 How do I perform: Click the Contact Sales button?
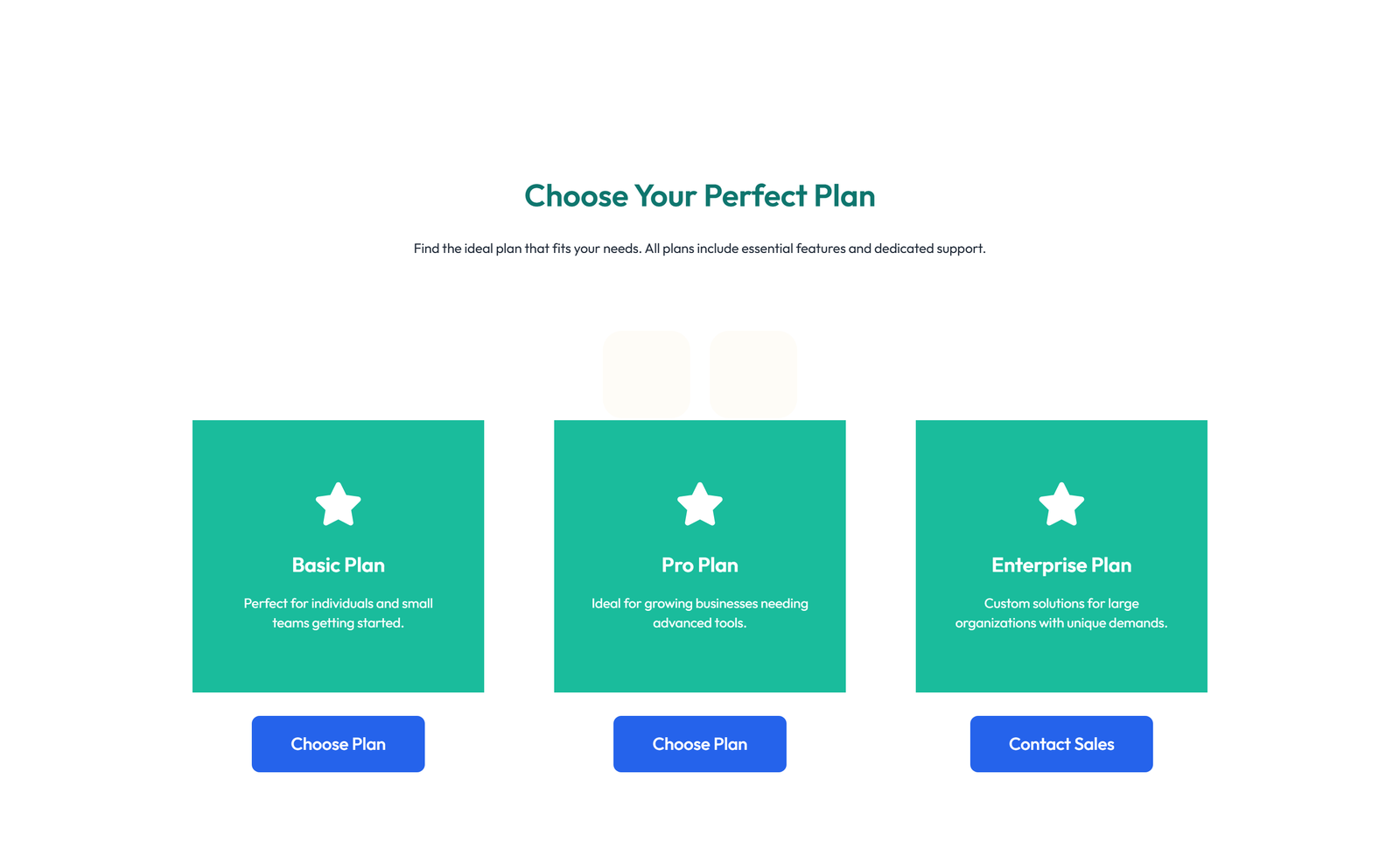[1061, 744]
